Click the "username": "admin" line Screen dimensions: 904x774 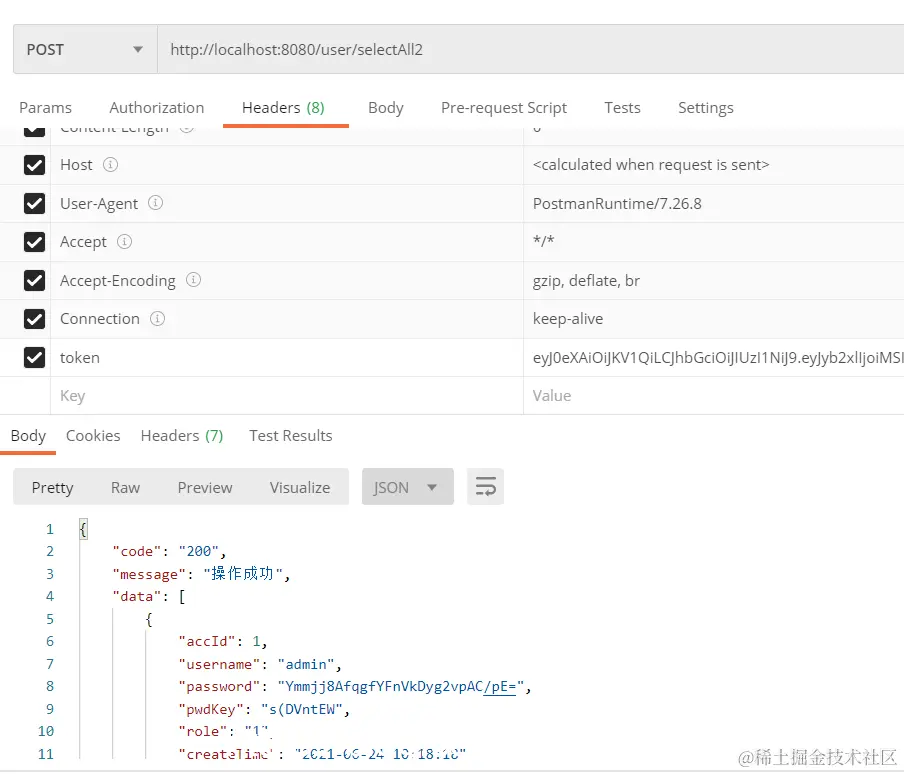[x=260, y=664]
